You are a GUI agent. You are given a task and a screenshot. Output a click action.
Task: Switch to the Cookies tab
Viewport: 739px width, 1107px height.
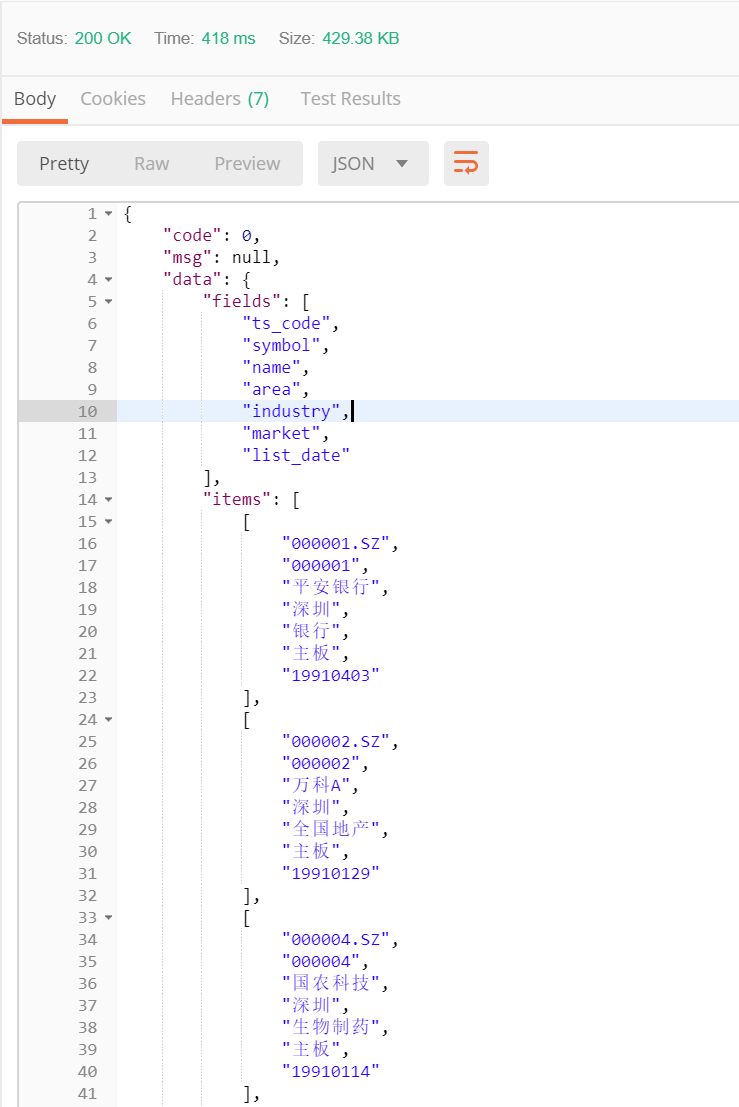tap(113, 99)
